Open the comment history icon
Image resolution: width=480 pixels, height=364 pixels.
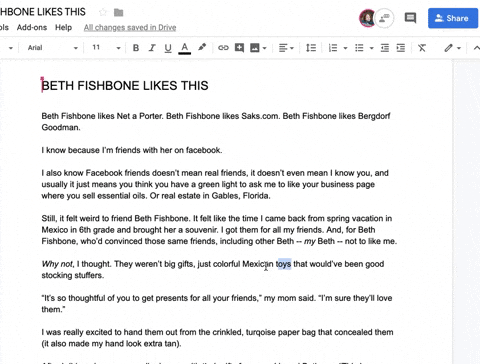click(x=410, y=18)
